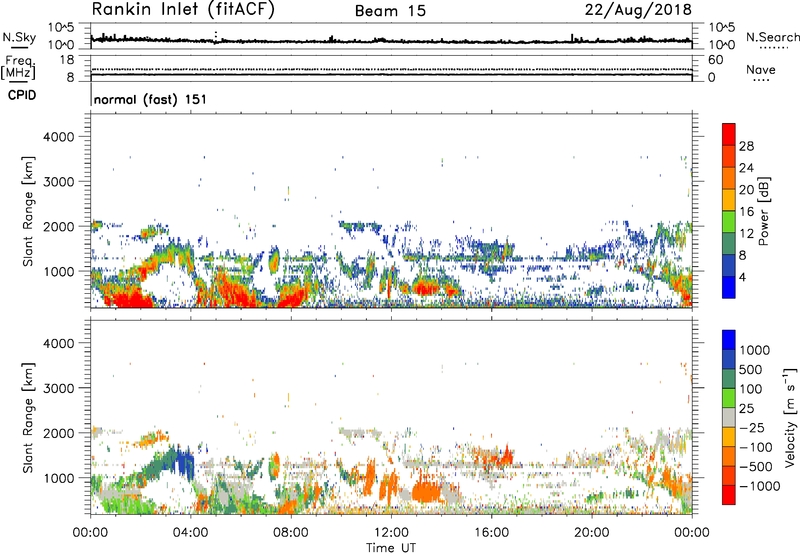Click the red bottom of velocity color bar
The image size is (800, 554).
click(x=729, y=495)
